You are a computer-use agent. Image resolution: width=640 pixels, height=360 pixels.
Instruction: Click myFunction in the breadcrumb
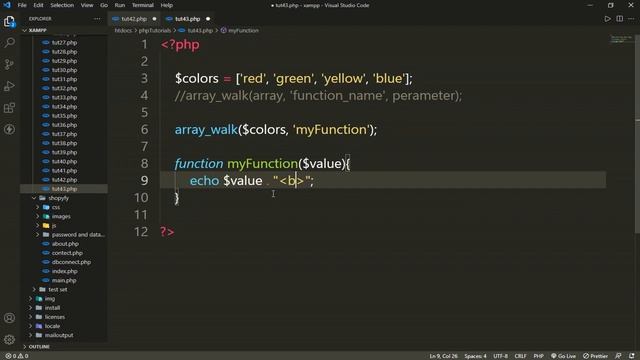(243, 30)
